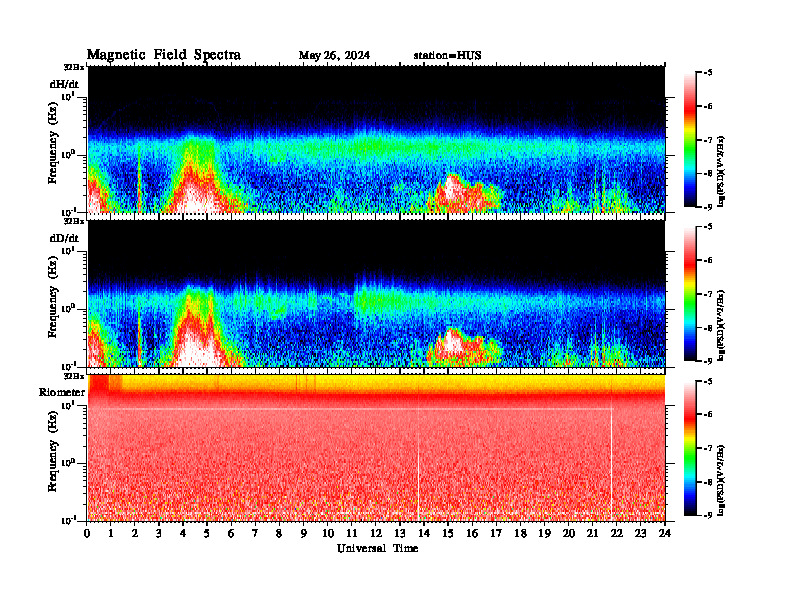Click the color bar beside the dH/dt spectrogram
Screen dimensions: 792x612
[x=689, y=140]
